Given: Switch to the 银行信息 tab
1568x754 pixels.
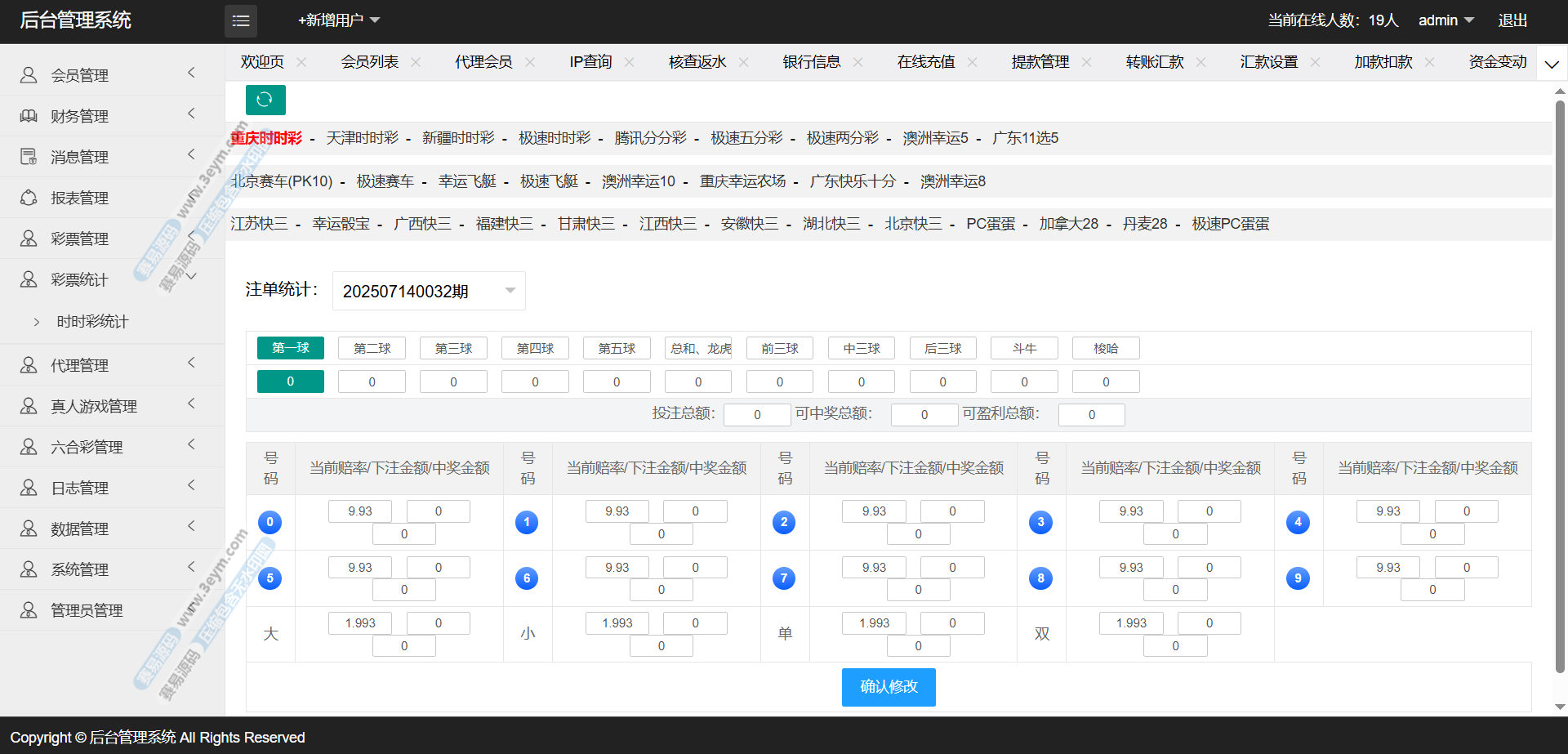Looking at the screenshot, I should point(811,62).
